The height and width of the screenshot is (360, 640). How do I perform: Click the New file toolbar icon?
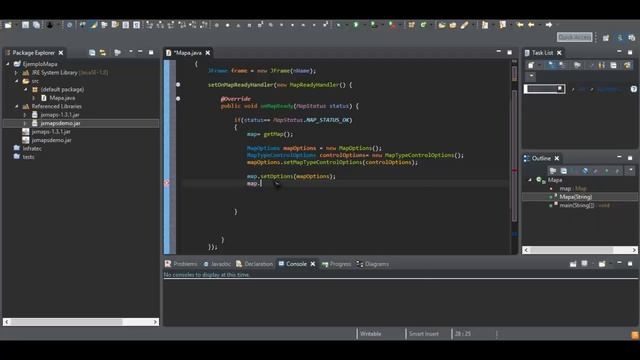(x=8, y=25)
